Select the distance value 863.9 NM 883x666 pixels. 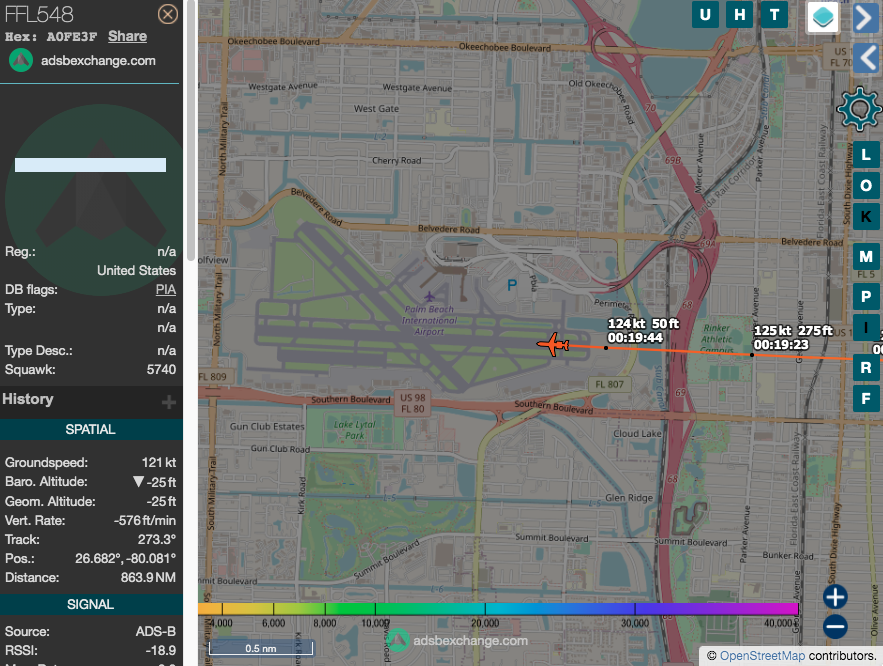[148, 578]
